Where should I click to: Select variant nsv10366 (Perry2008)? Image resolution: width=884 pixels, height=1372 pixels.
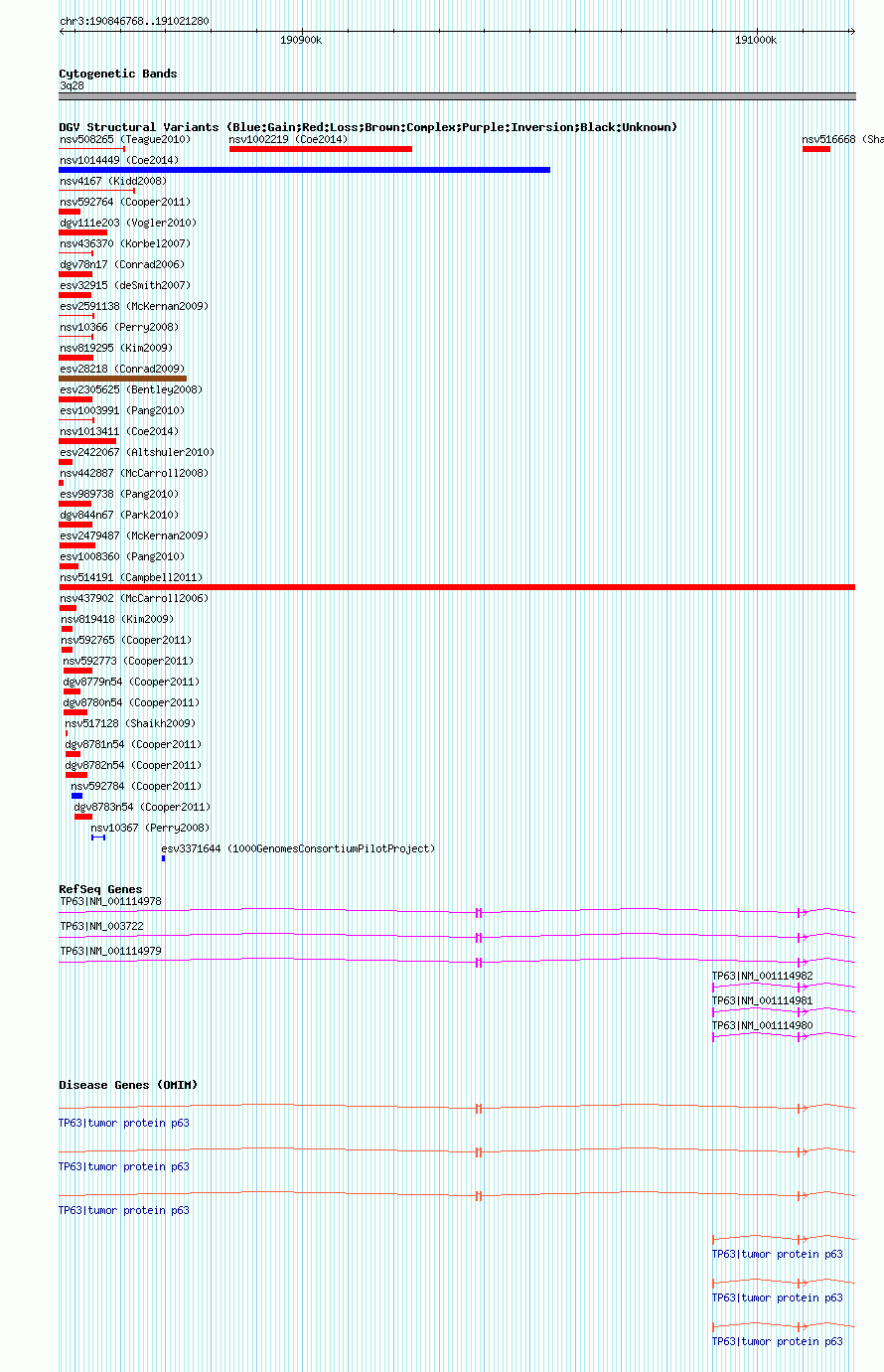pyautogui.click(x=119, y=327)
